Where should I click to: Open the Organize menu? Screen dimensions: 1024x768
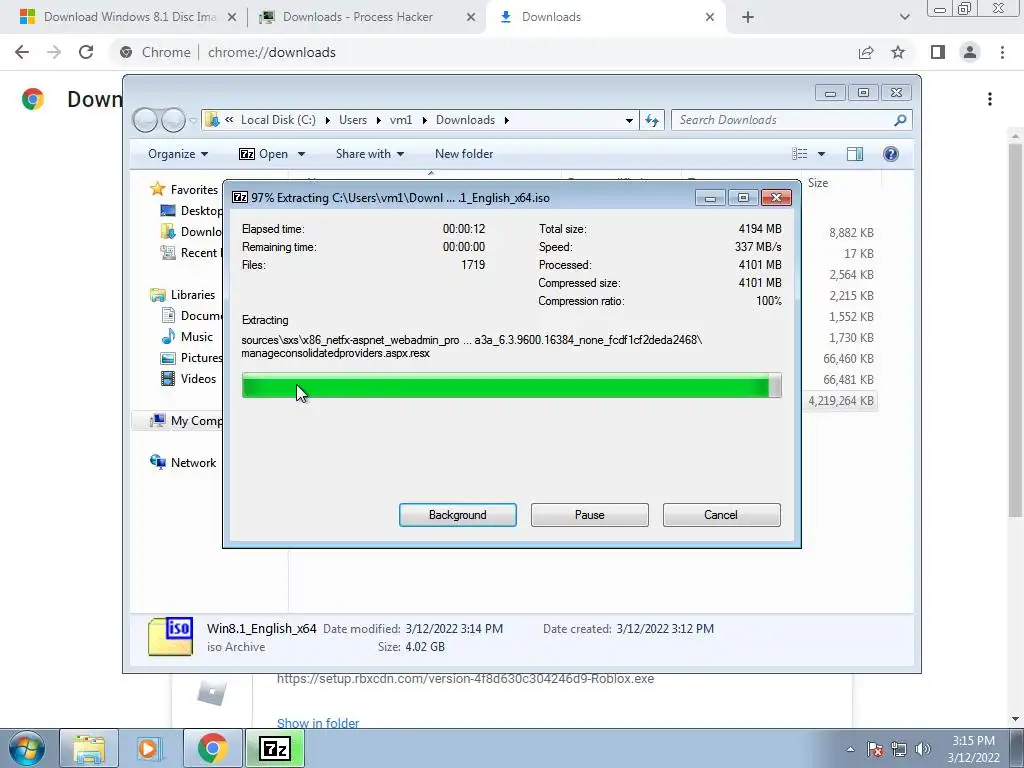178,154
